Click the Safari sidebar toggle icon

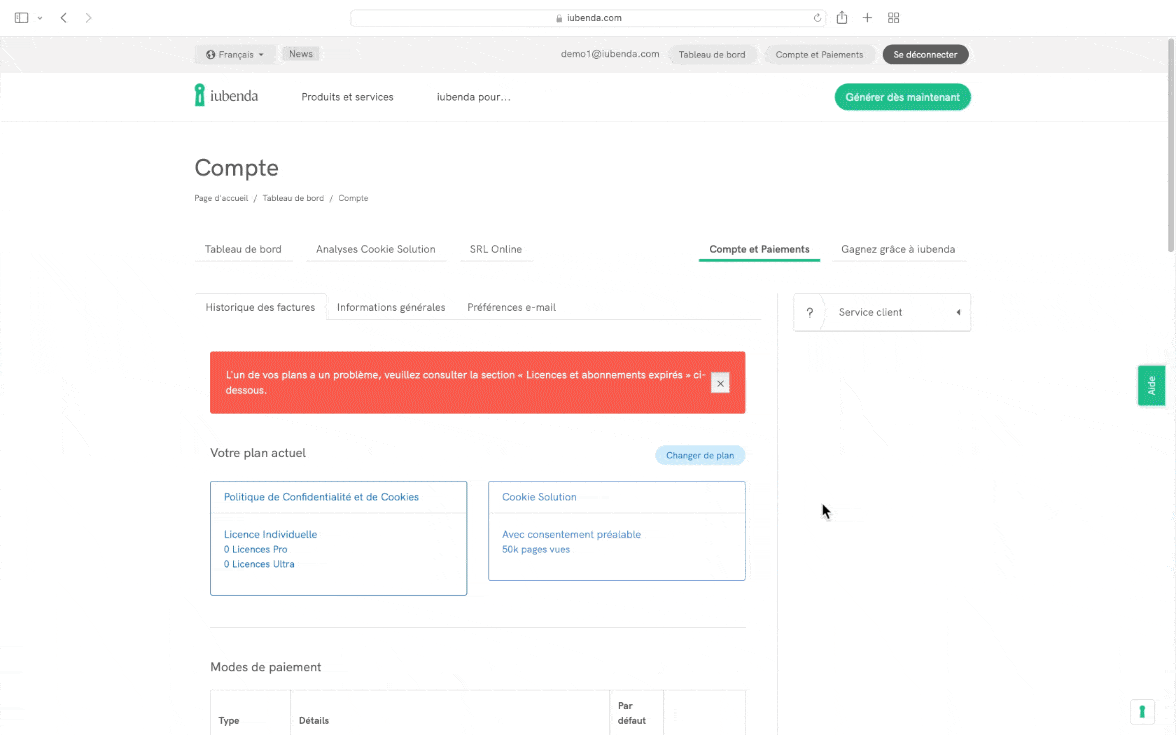pyautogui.click(x=22, y=18)
